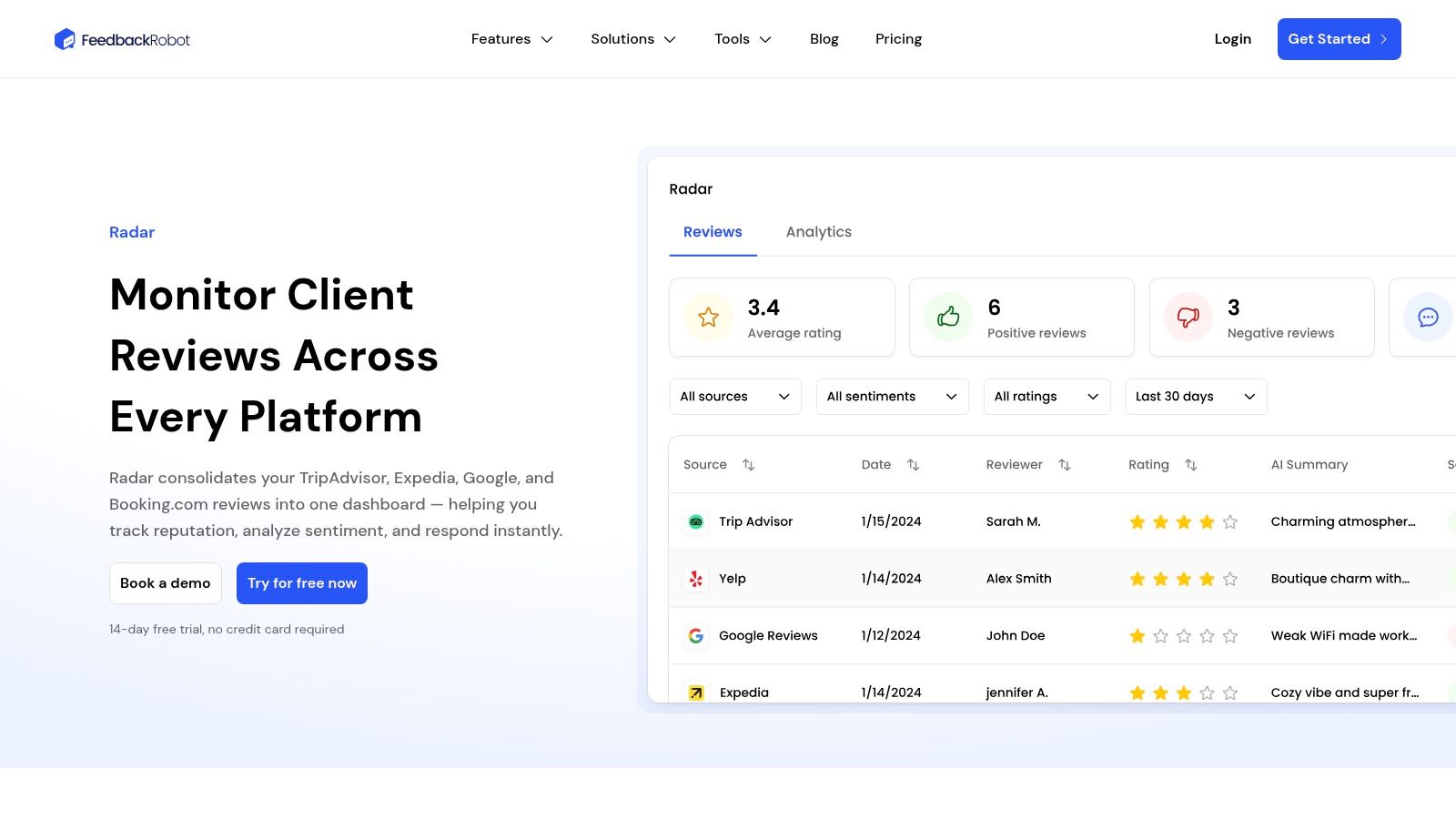Open the All sources filter dropdown

pyautogui.click(x=734, y=396)
